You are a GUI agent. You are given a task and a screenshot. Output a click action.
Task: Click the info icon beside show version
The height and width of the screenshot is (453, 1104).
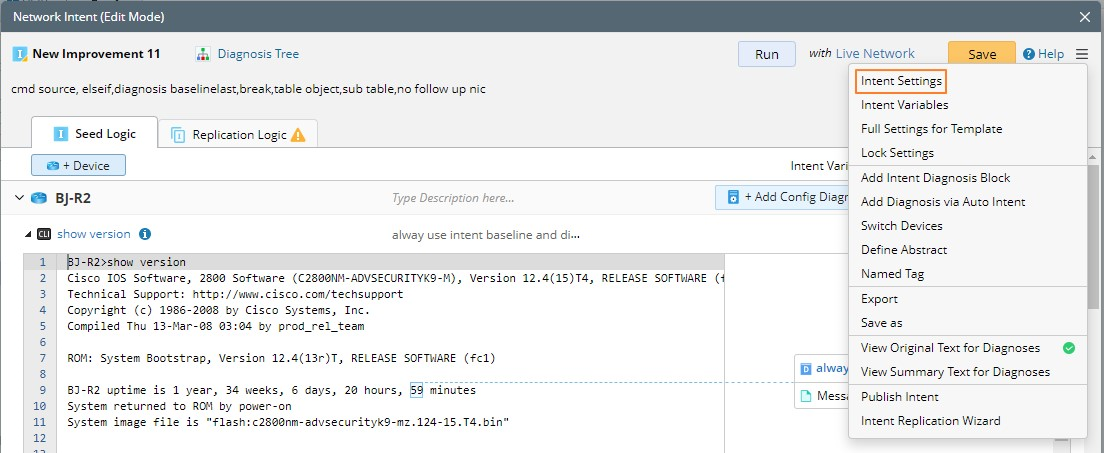tap(145, 234)
